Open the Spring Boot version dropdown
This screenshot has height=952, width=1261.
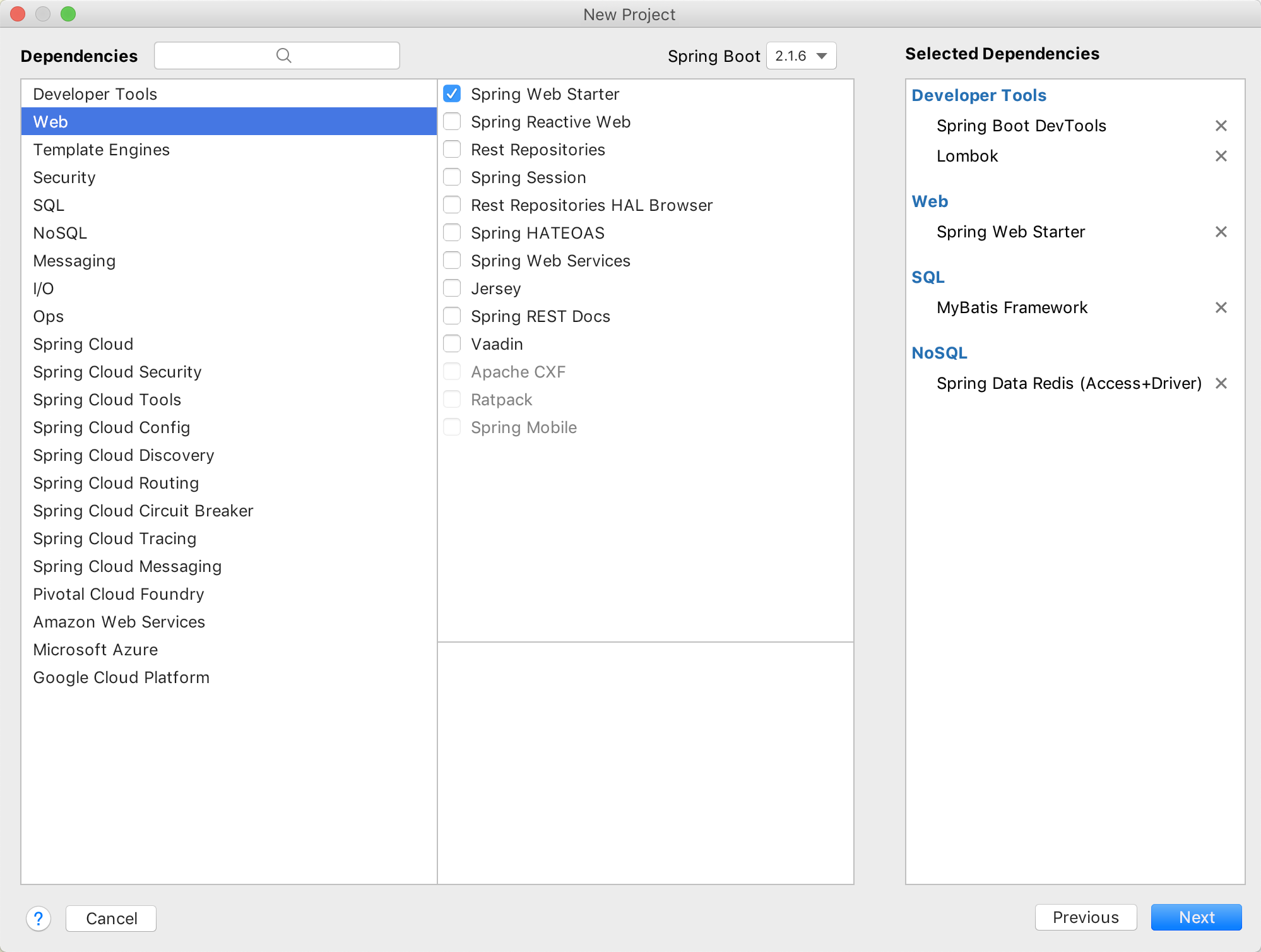[x=801, y=56]
